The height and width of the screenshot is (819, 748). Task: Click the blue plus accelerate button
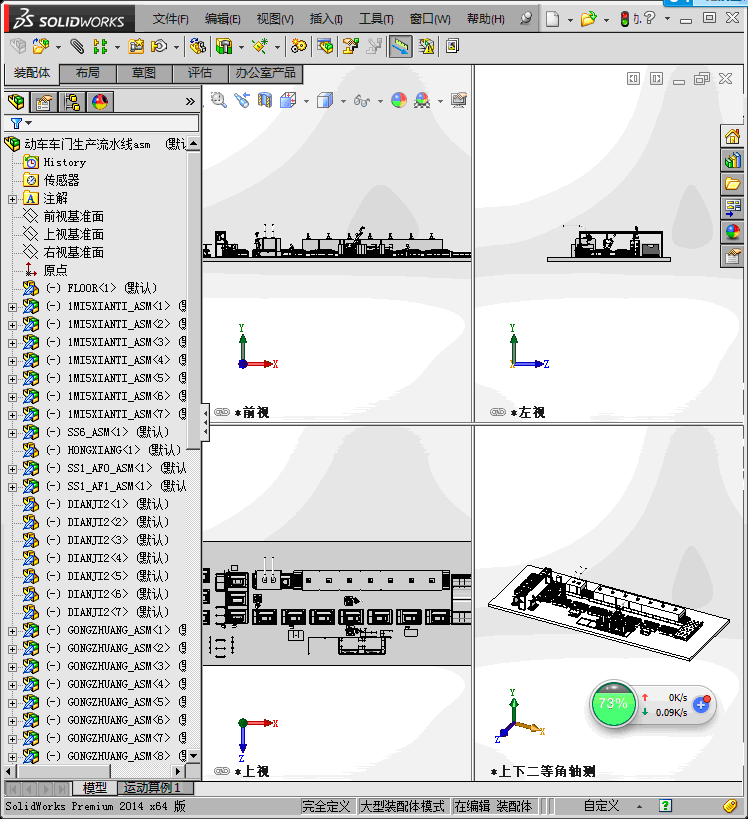(x=701, y=705)
